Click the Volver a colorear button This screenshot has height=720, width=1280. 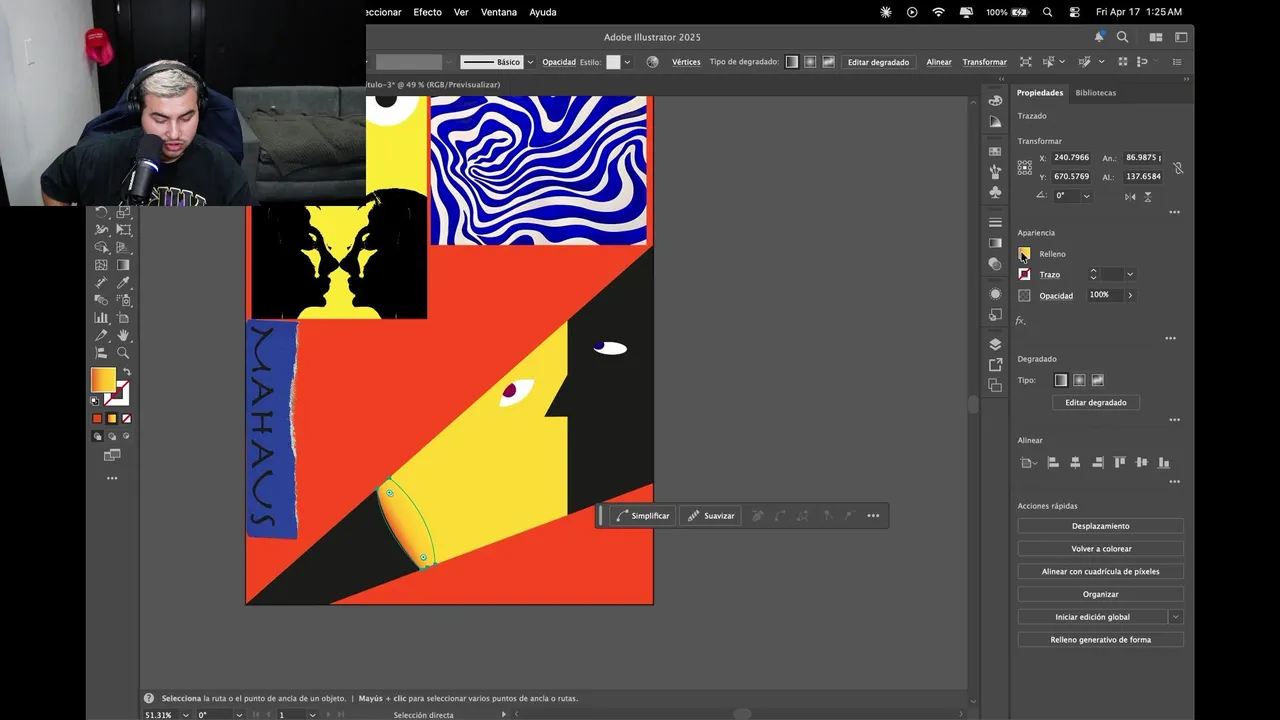(1100, 549)
